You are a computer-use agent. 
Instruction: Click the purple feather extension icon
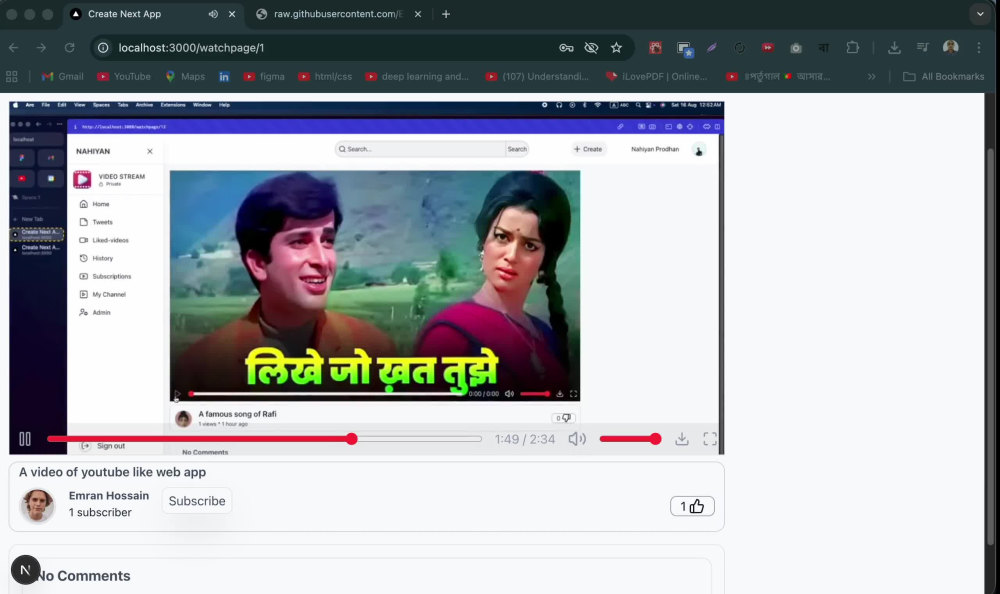712,48
